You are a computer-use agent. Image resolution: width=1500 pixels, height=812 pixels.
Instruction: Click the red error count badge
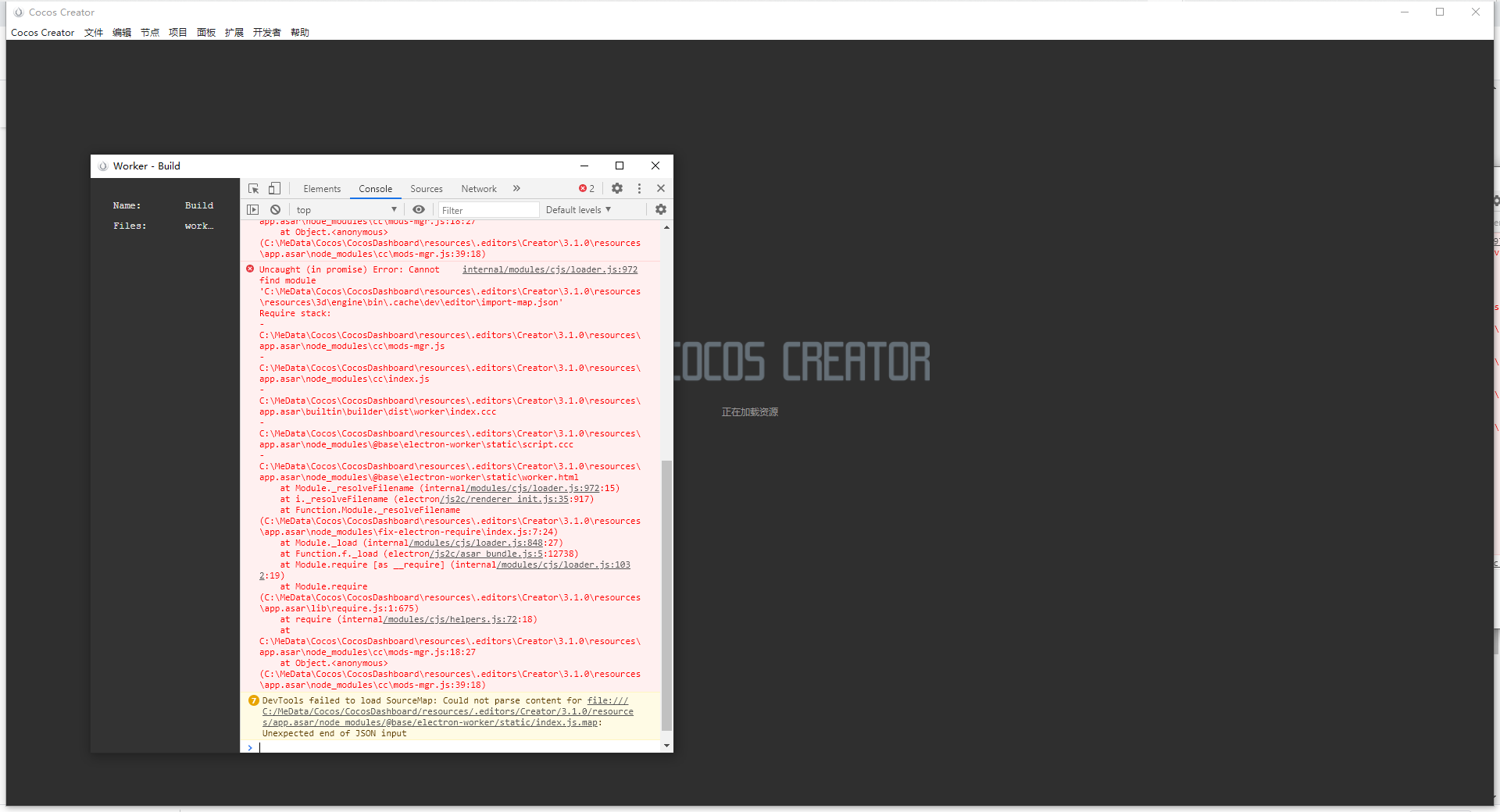click(587, 188)
